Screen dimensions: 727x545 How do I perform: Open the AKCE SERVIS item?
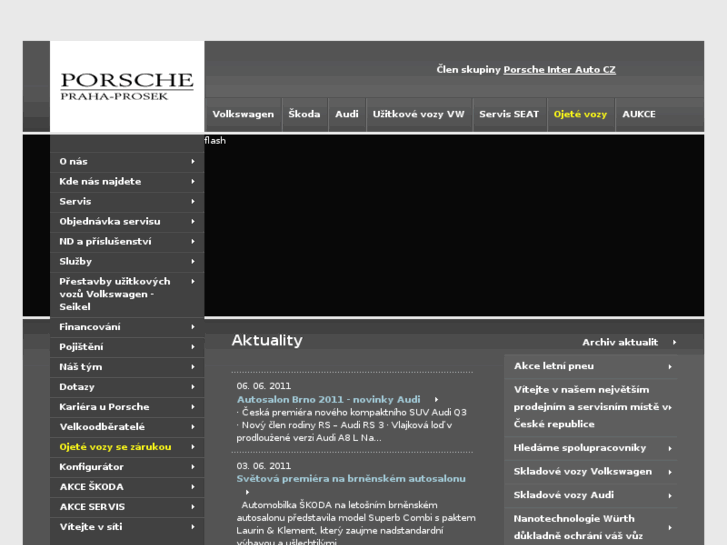point(127,507)
